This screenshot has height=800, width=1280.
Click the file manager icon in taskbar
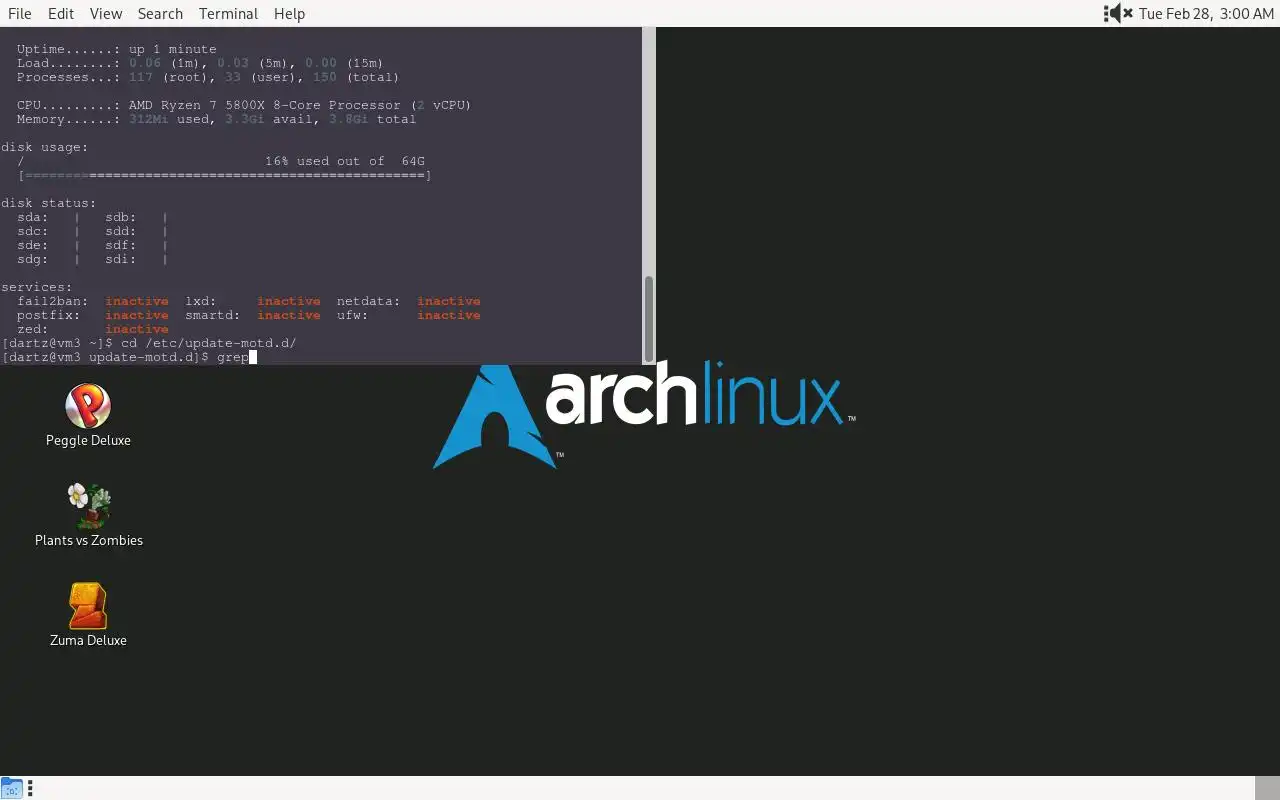point(12,788)
